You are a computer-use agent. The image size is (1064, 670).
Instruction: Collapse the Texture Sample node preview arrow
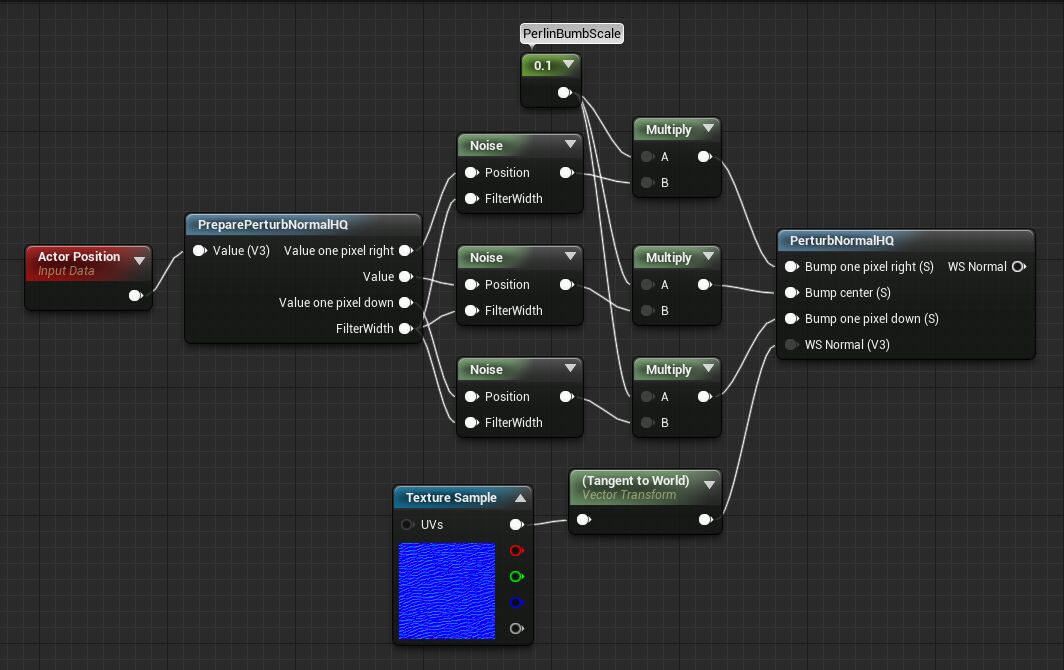coord(520,498)
